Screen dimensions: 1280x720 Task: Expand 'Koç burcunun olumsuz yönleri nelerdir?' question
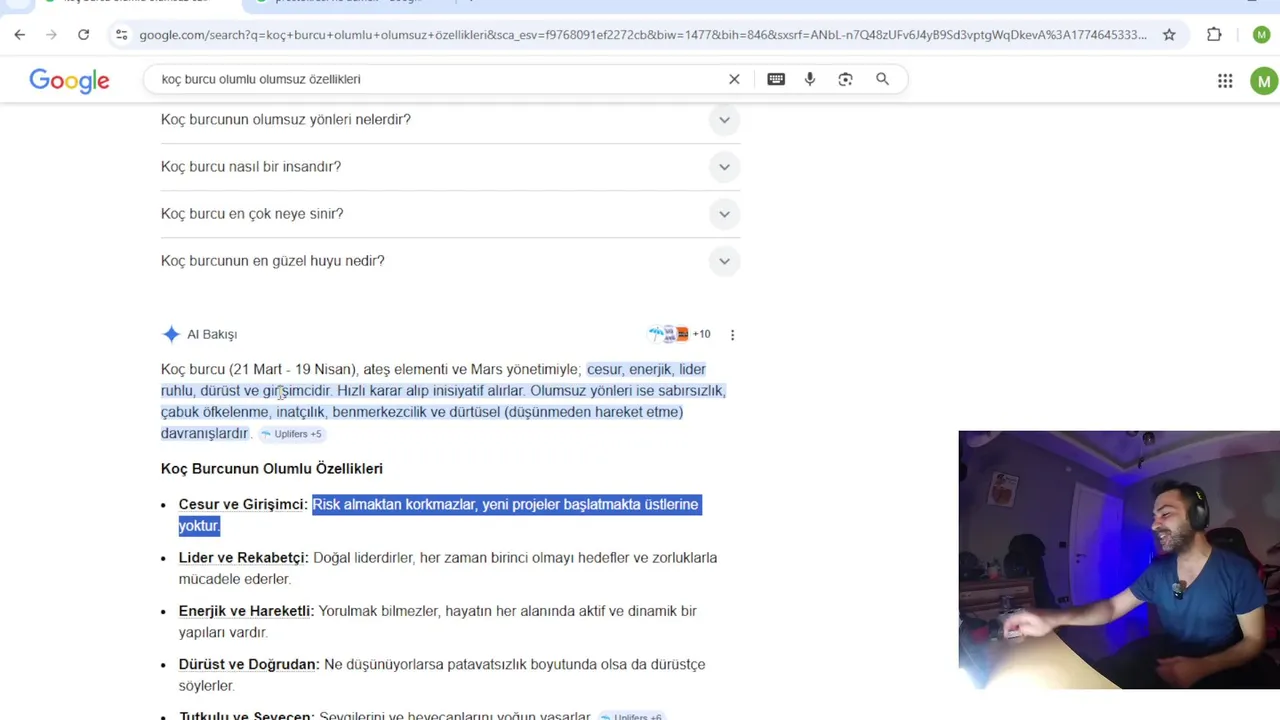click(450, 120)
